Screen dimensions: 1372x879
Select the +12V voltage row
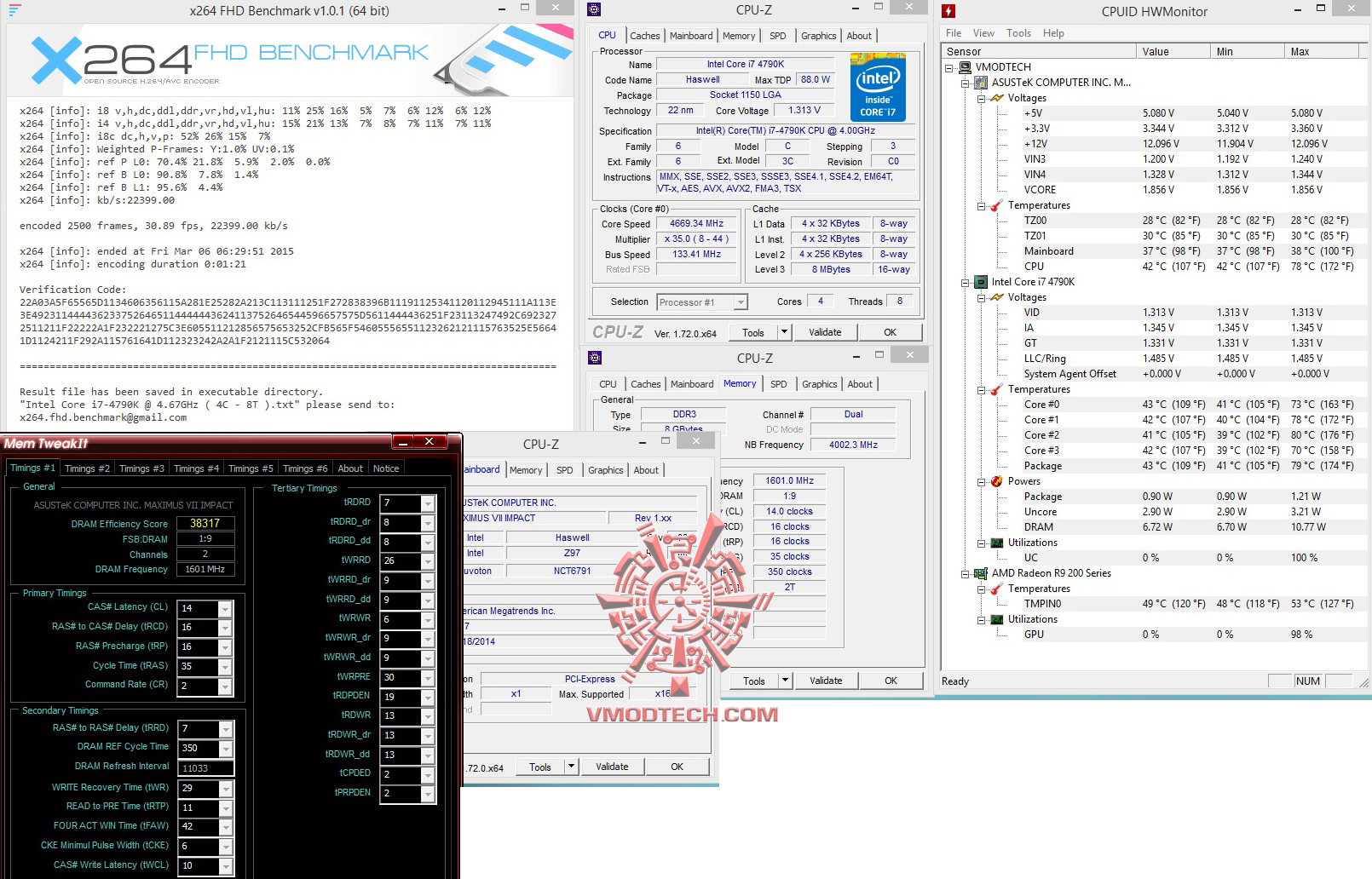pyautogui.click(x=1152, y=144)
